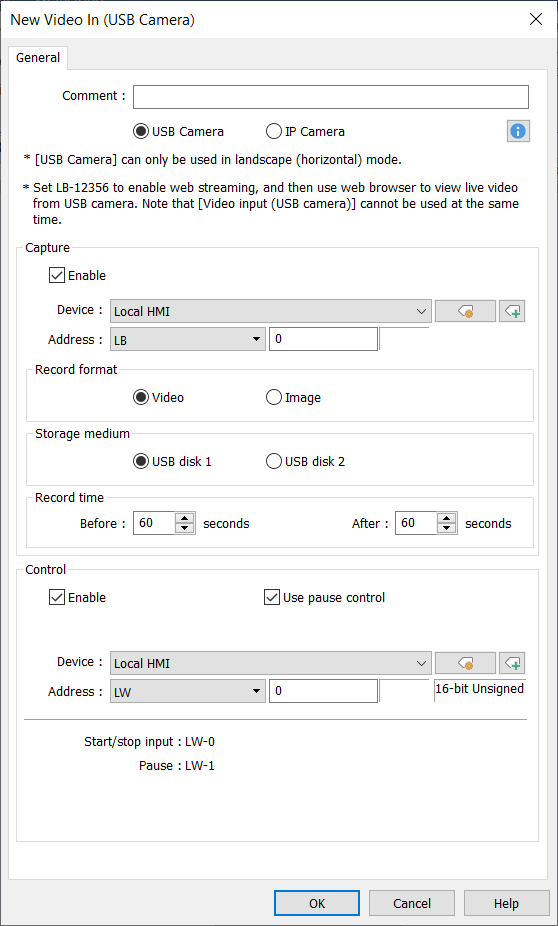
Task: Open tag library for Capture device
Action: coord(465,311)
